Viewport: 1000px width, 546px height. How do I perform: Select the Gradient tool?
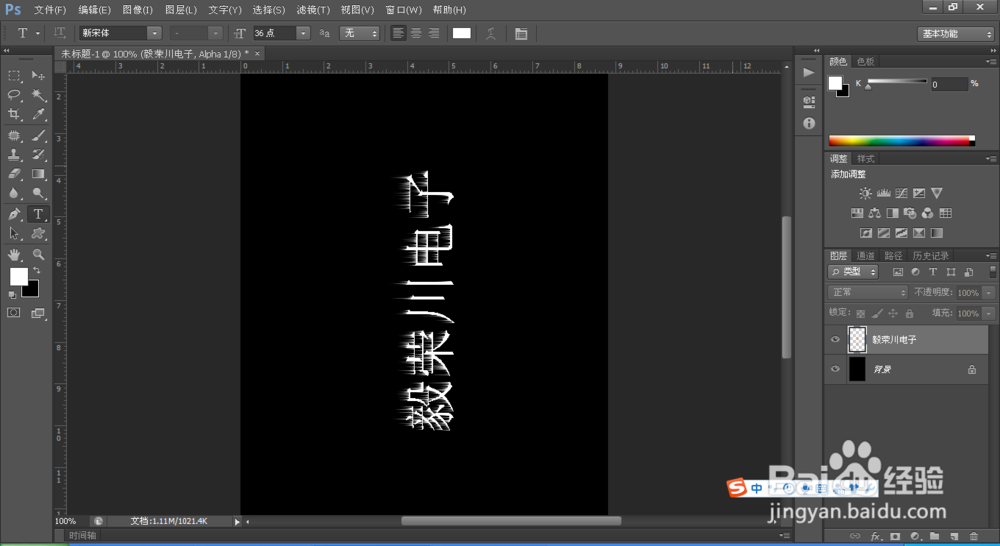pos(38,173)
